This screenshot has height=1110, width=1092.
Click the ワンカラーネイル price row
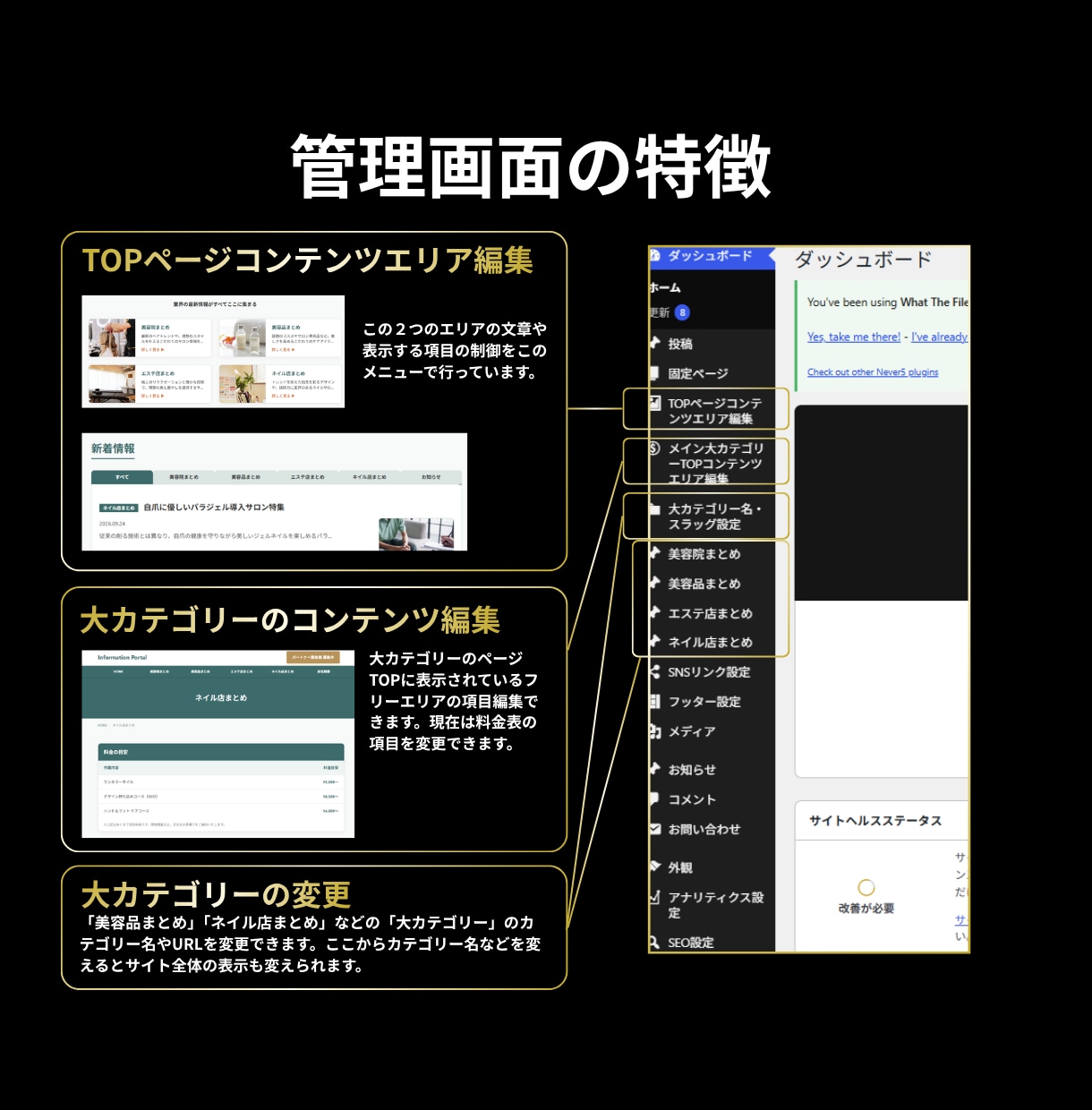pos(221,781)
